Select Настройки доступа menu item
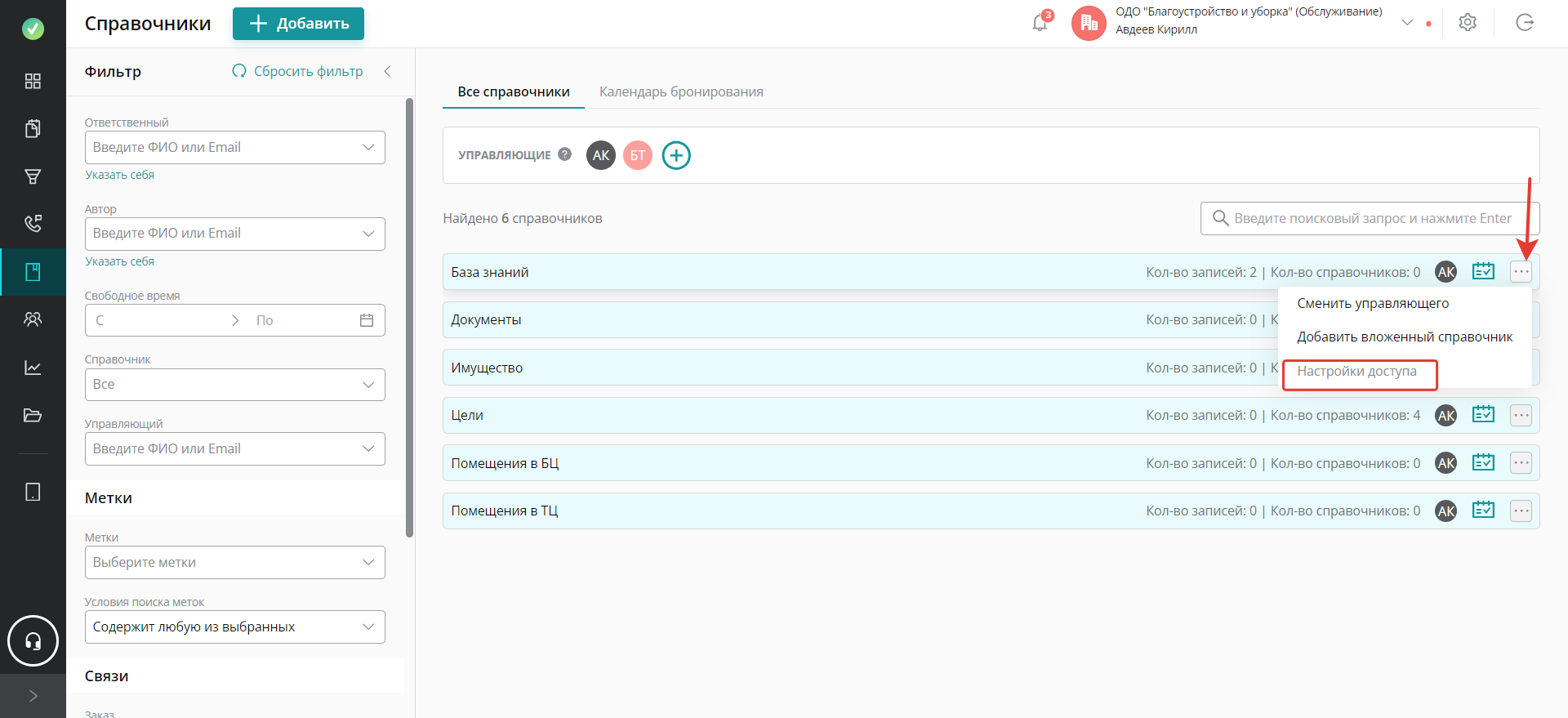 pyautogui.click(x=1356, y=371)
